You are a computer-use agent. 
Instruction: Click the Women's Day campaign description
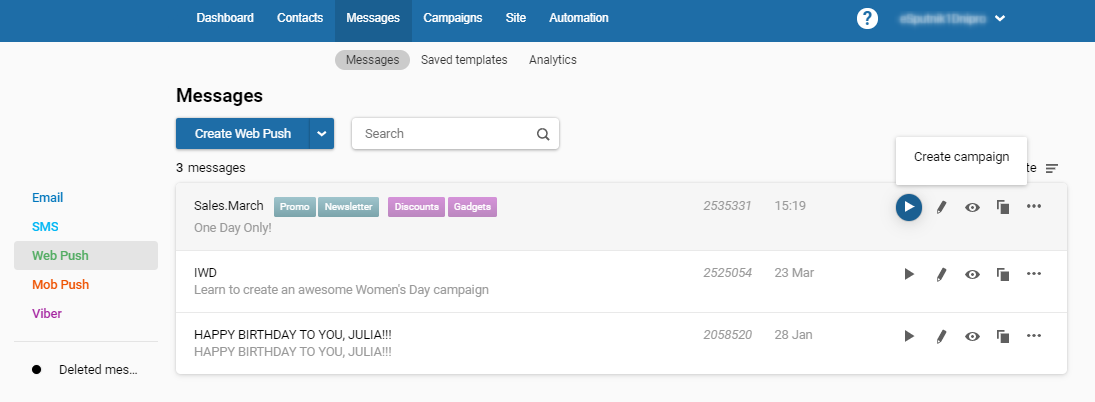click(x=341, y=290)
